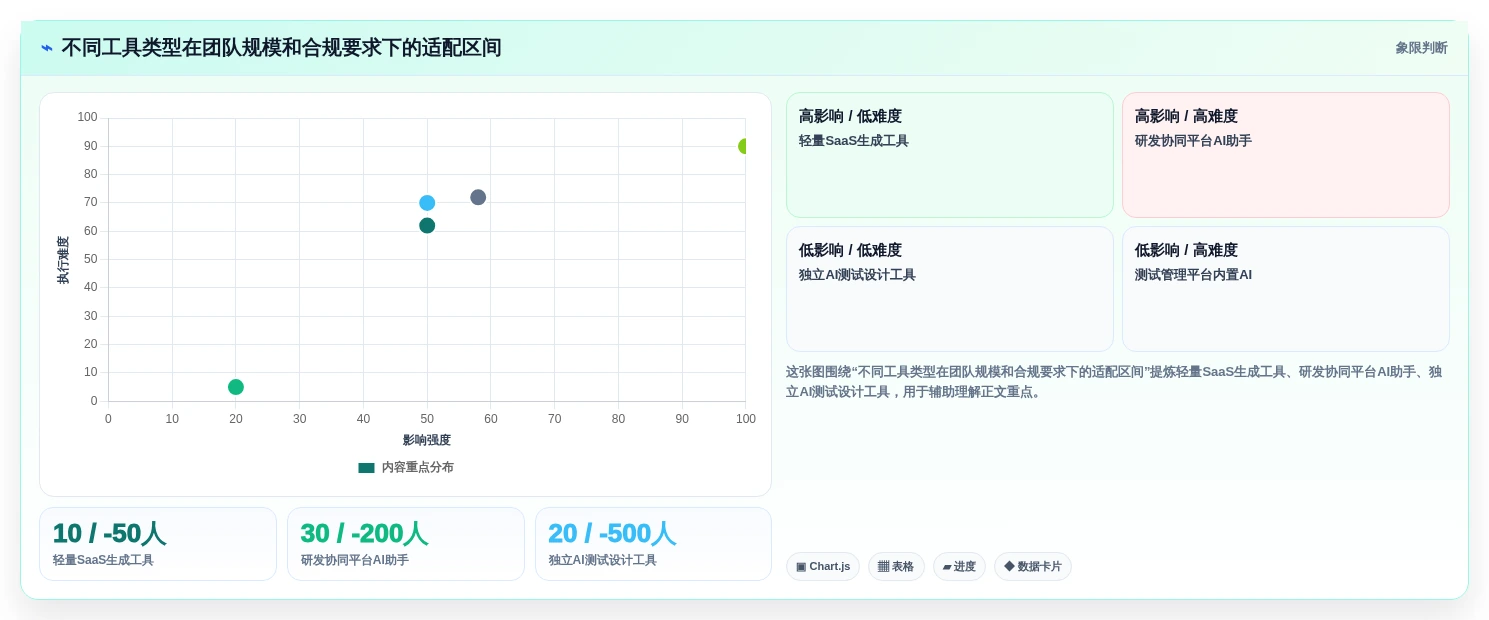
Task: Click the 进度 tag chip
Action: pyautogui.click(x=959, y=567)
